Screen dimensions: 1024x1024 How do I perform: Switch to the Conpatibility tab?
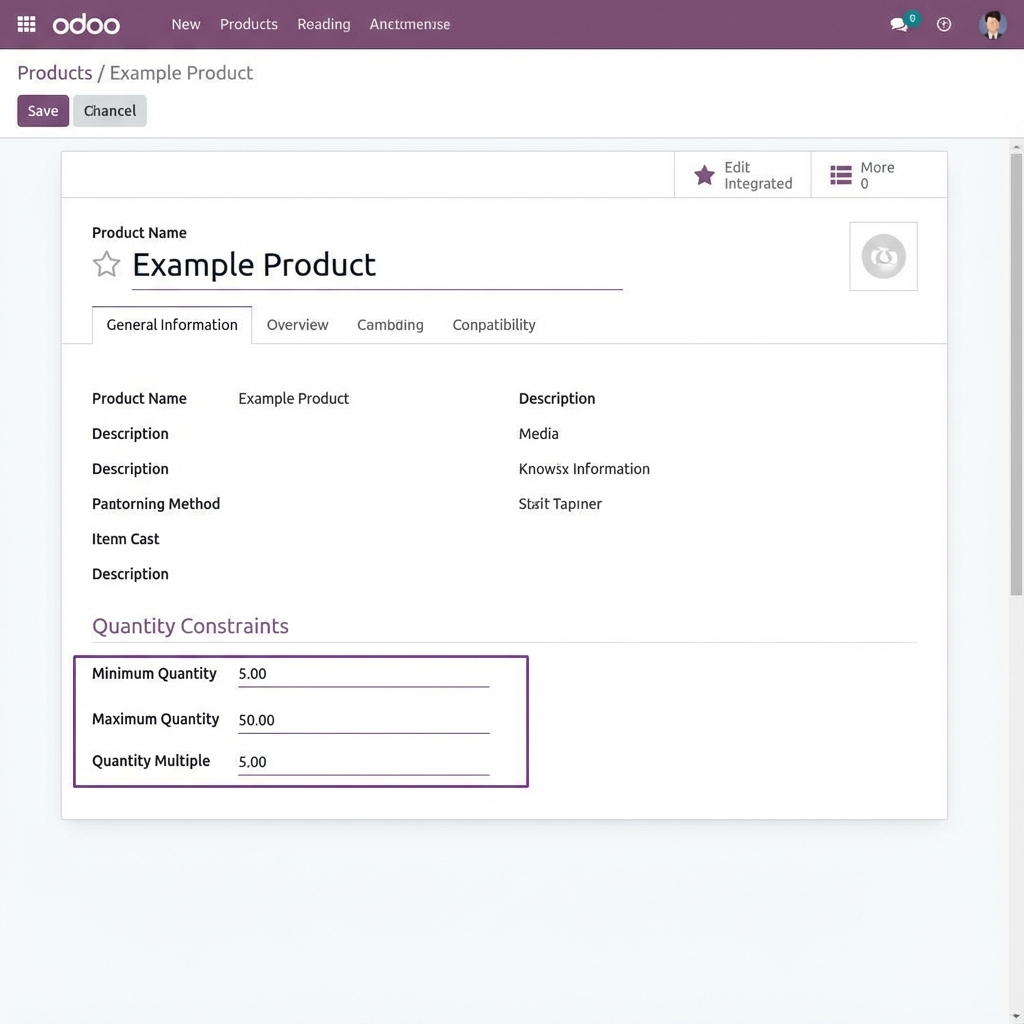coord(493,324)
